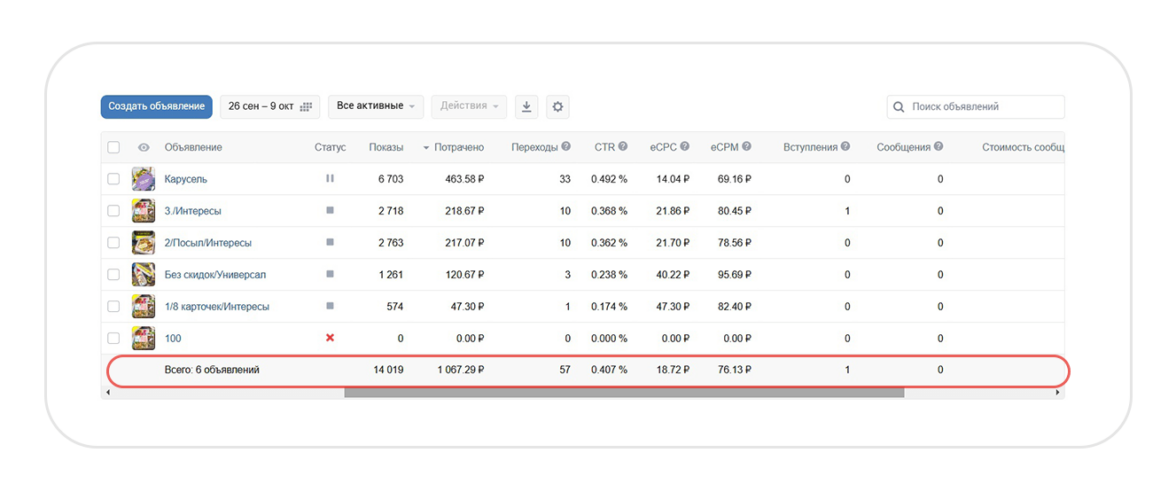Select the checkbox for Карусель ad
1176x484 pixels.
[x=114, y=179]
